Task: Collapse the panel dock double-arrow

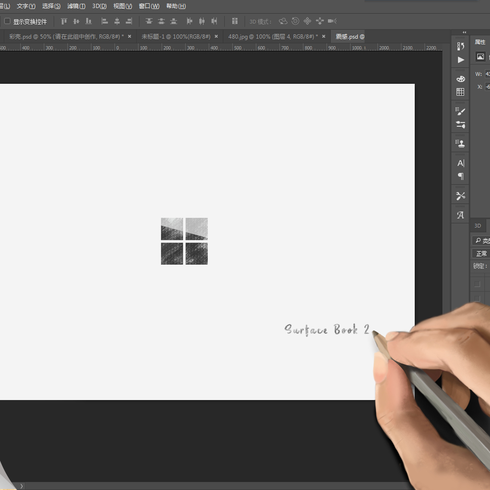Action: [464, 32]
